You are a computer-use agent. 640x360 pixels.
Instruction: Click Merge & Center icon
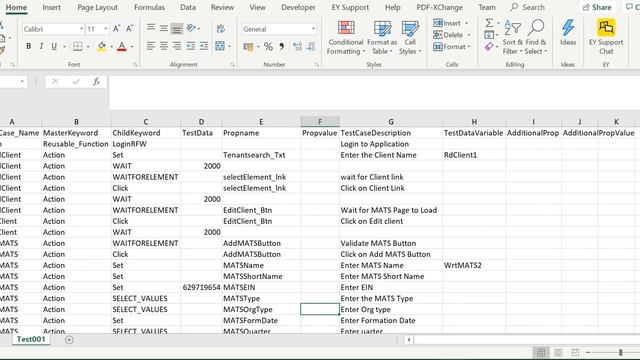[x=220, y=46]
